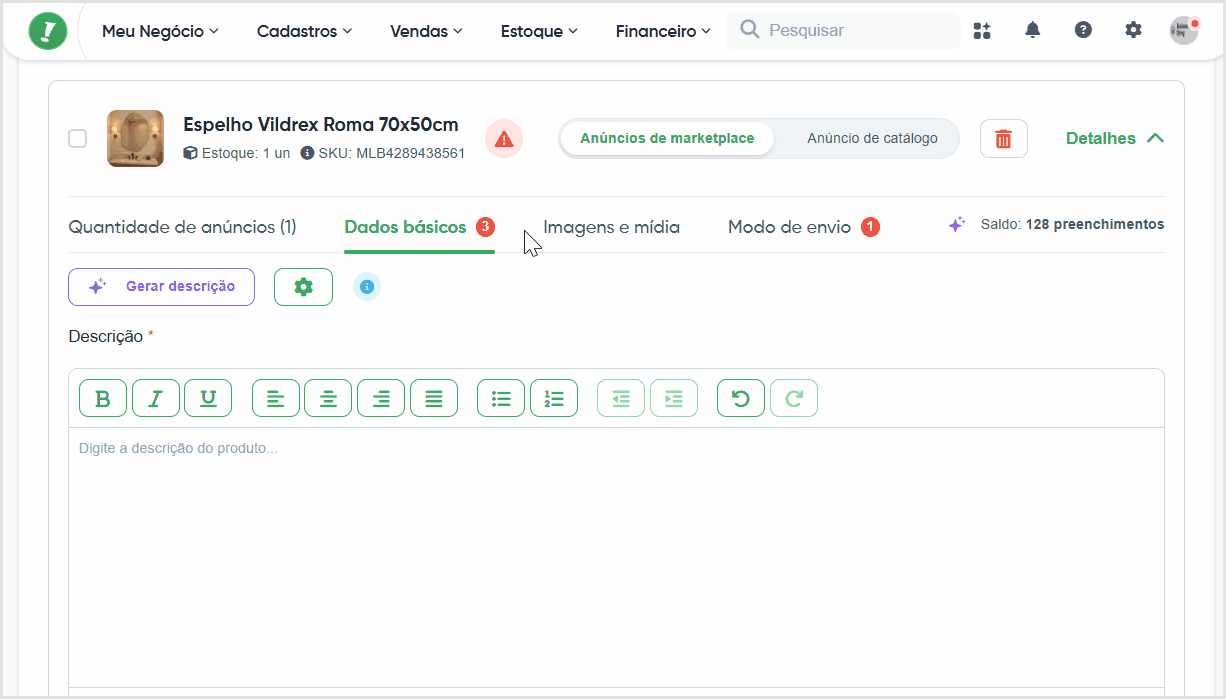1226x699 pixels.
Task: Open the settings gear in top bar
Action: coord(1133,30)
